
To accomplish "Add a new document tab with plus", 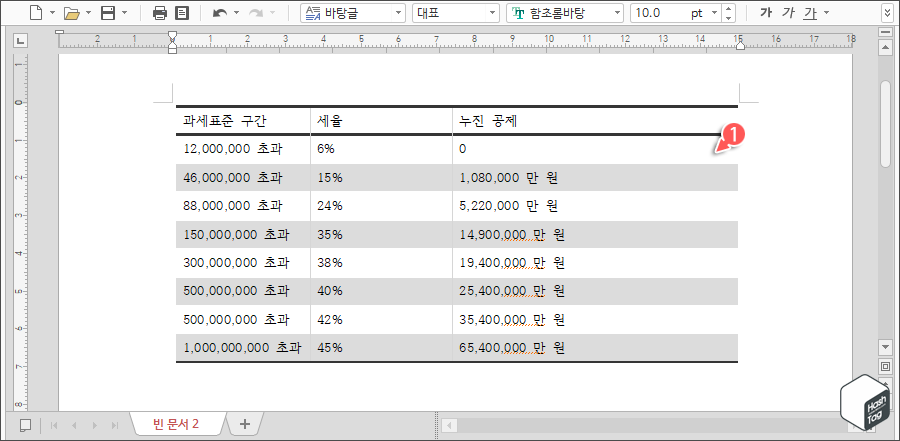I will tap(245, 424).
